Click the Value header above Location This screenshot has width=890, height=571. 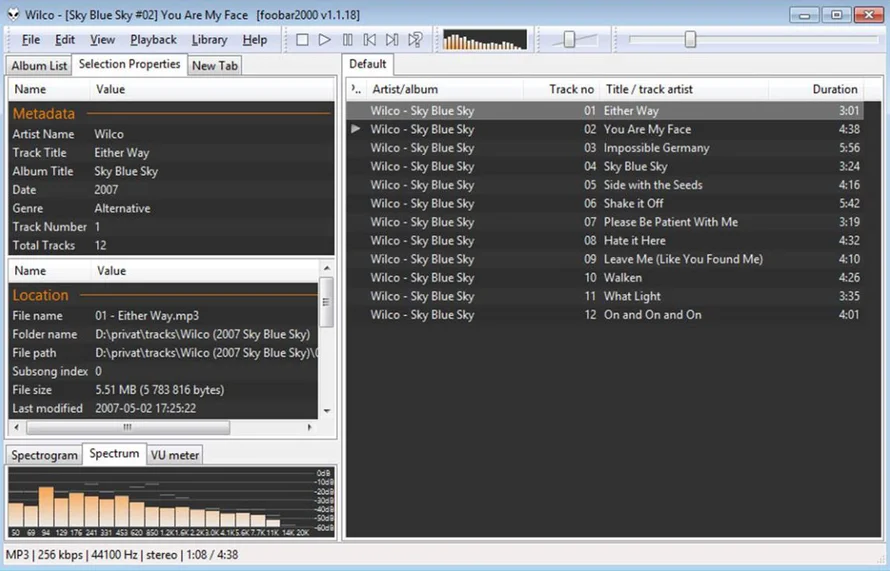point(205,271)
